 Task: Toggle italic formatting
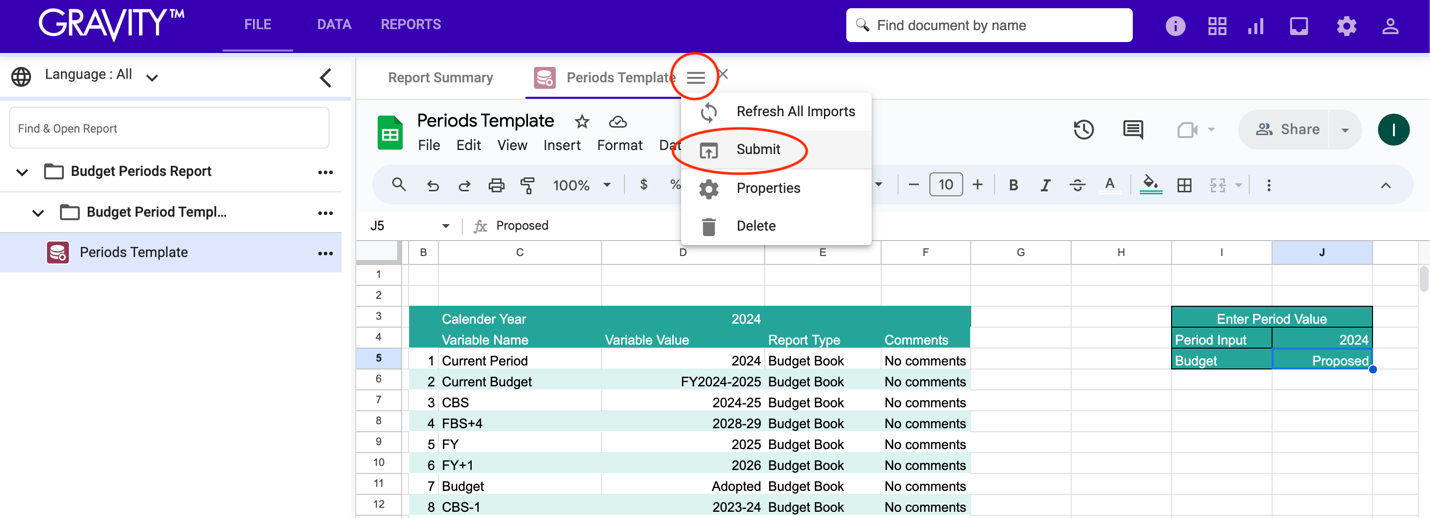click(x=1045, y=185)
